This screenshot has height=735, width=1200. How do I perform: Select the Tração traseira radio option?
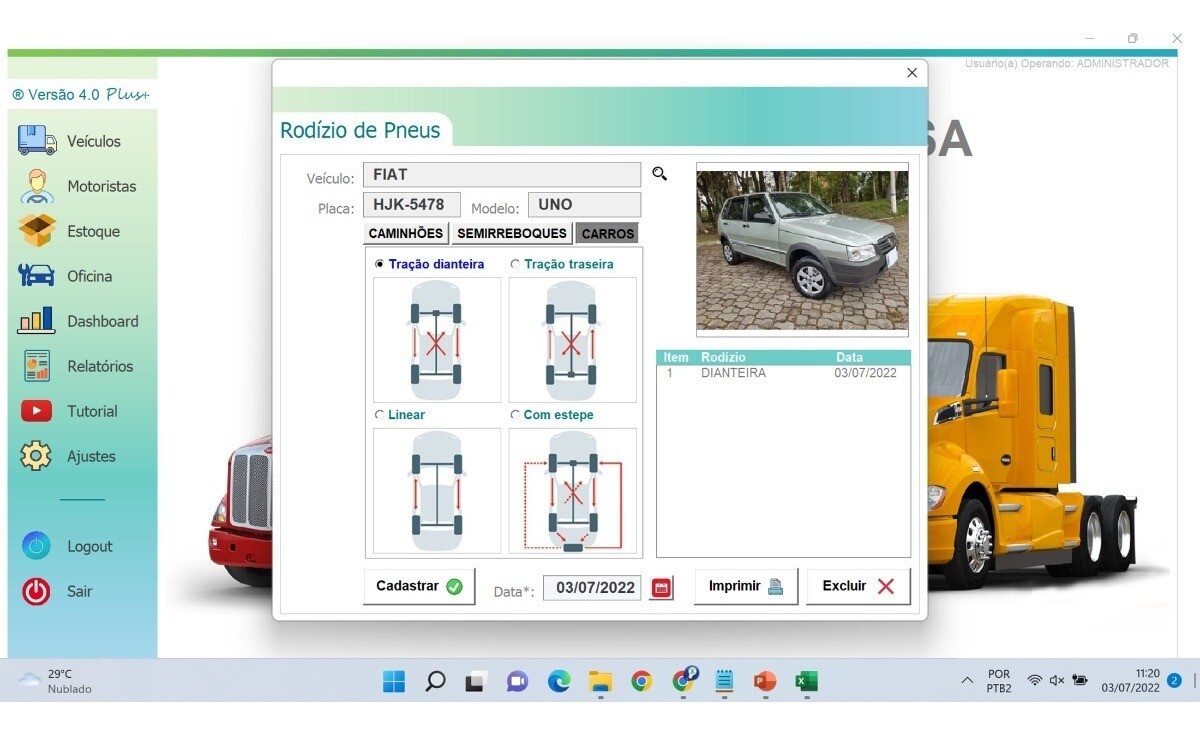515,265
